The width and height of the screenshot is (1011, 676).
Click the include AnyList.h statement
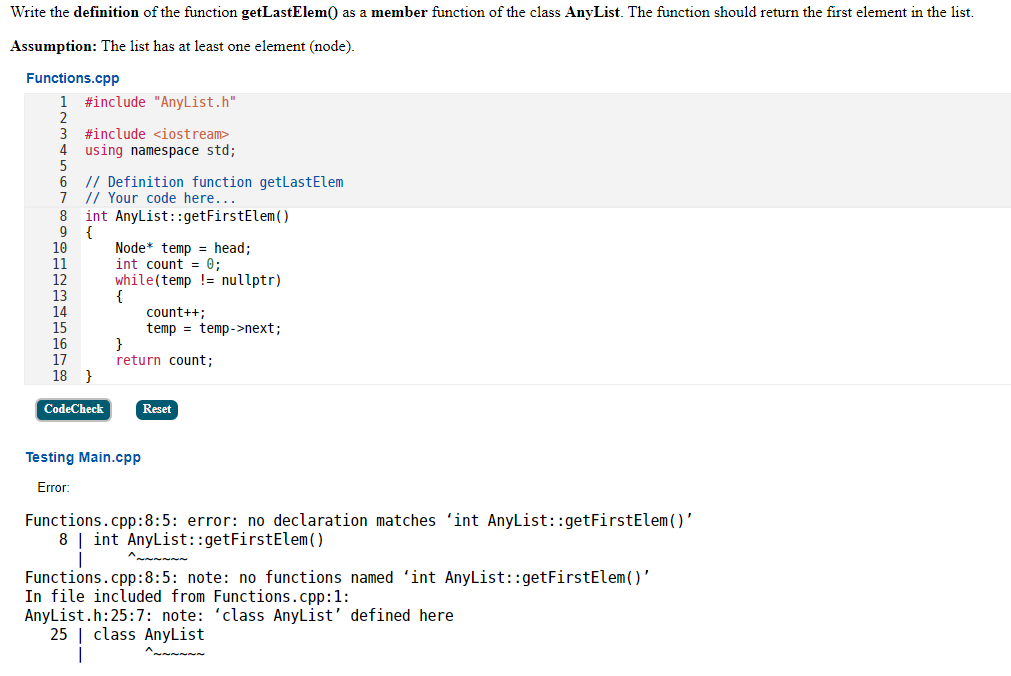tap(162, 101)
